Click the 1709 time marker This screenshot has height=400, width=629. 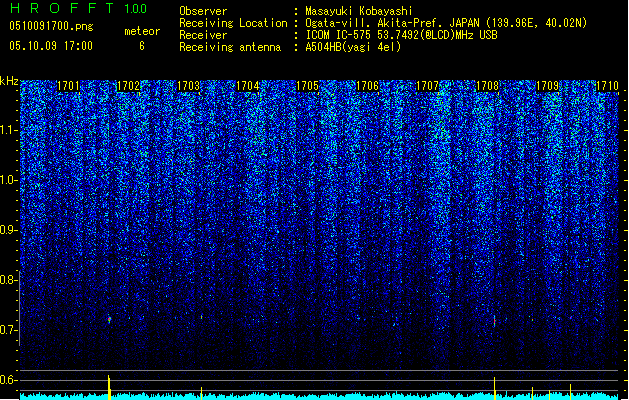(x=548, y=86)
